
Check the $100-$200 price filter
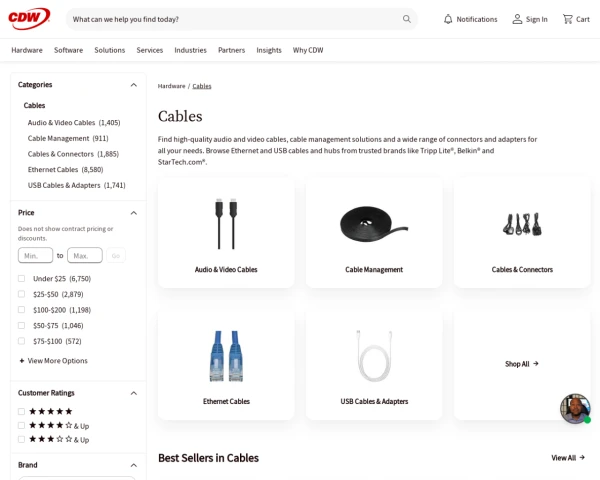point(21,310)
